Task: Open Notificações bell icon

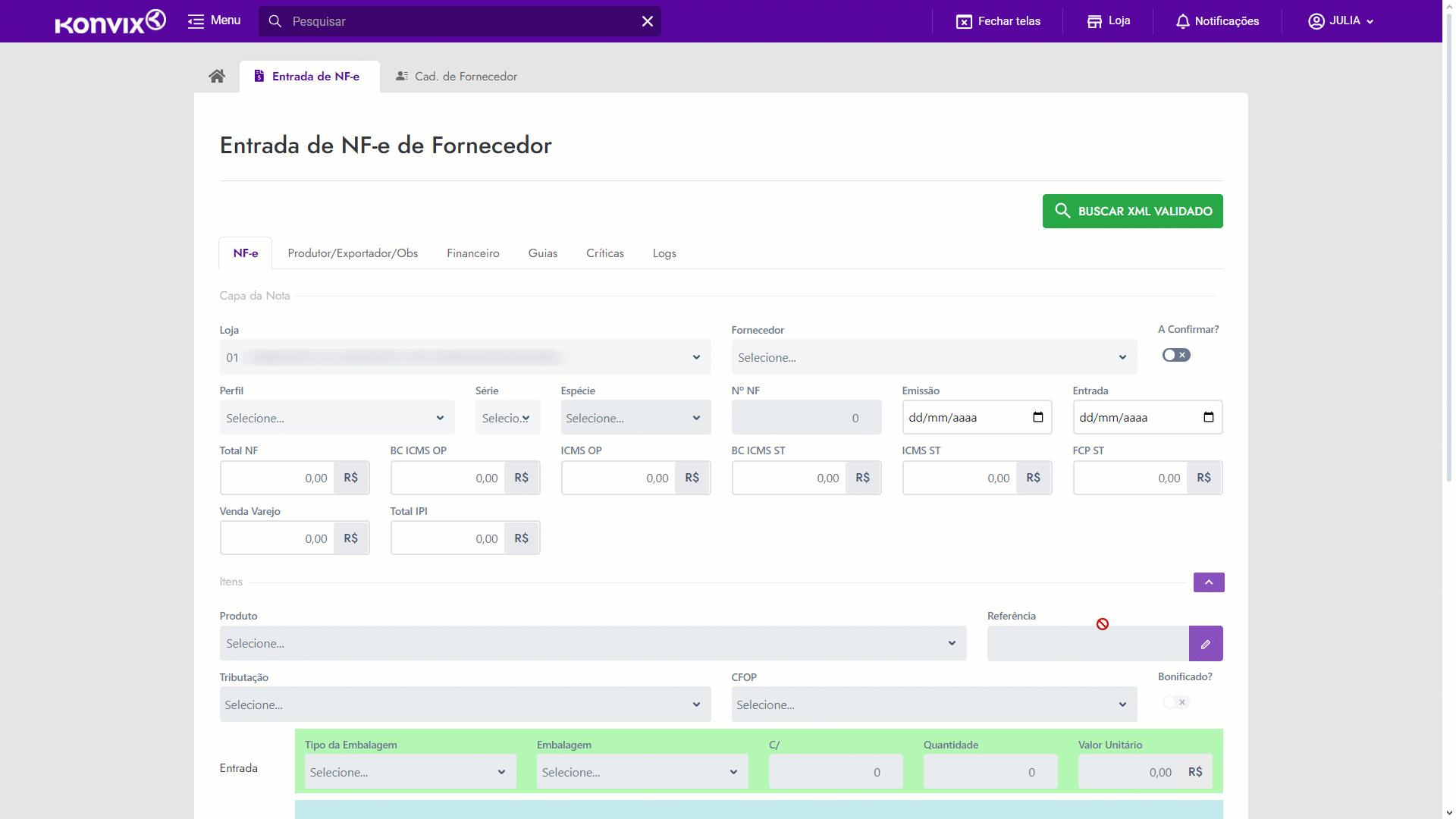Action: pyautogui.click(x=1182, y=21)
